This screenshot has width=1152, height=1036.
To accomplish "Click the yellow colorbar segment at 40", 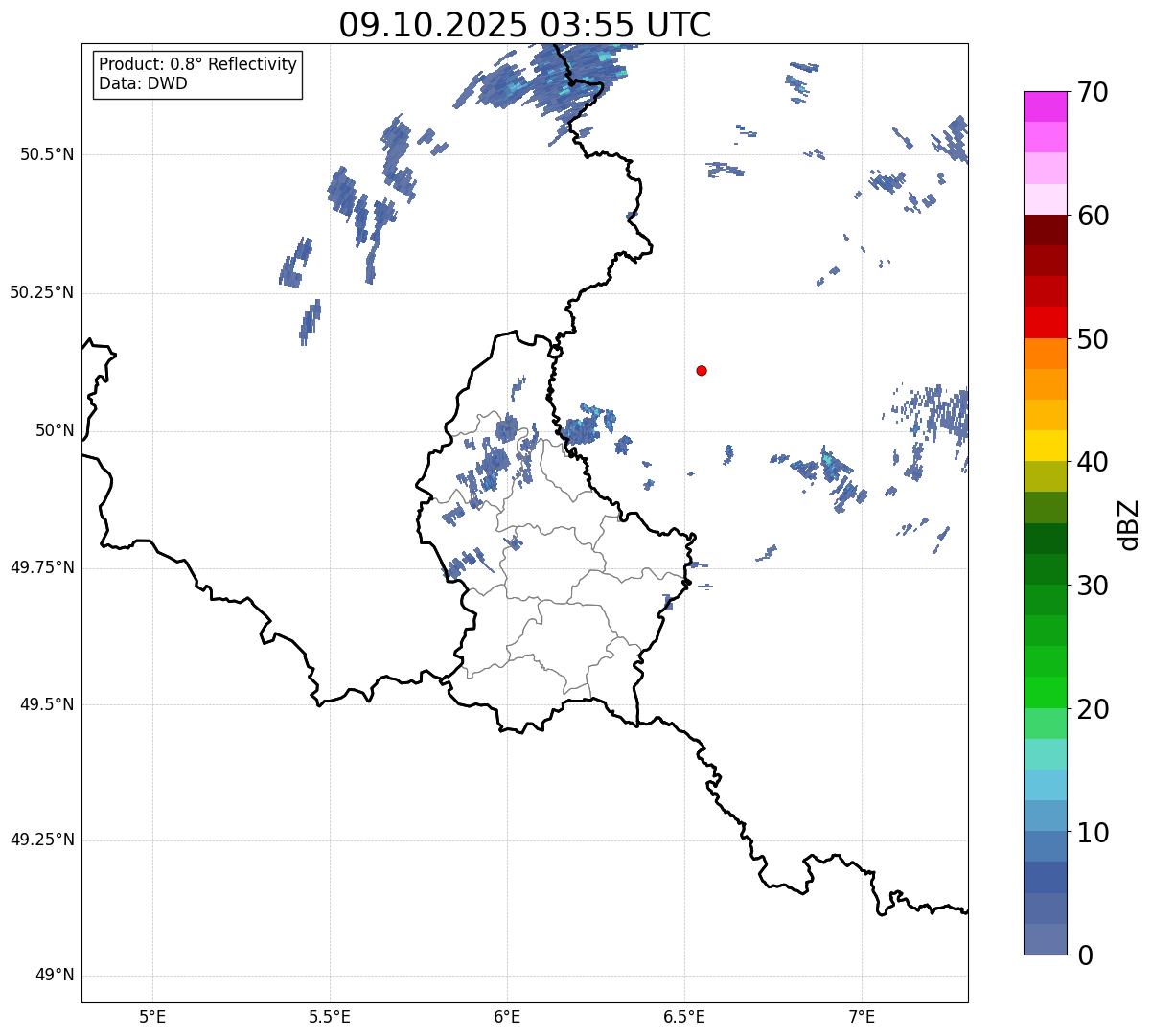I will point(1045,446).
